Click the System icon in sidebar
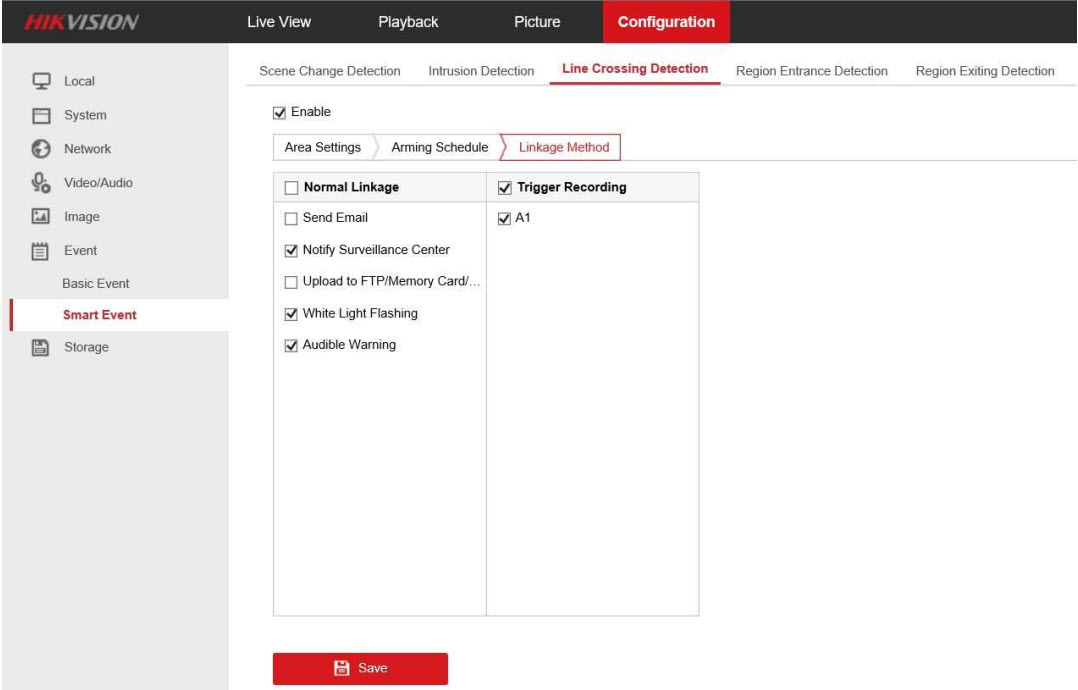 click(x=42, y=115)
